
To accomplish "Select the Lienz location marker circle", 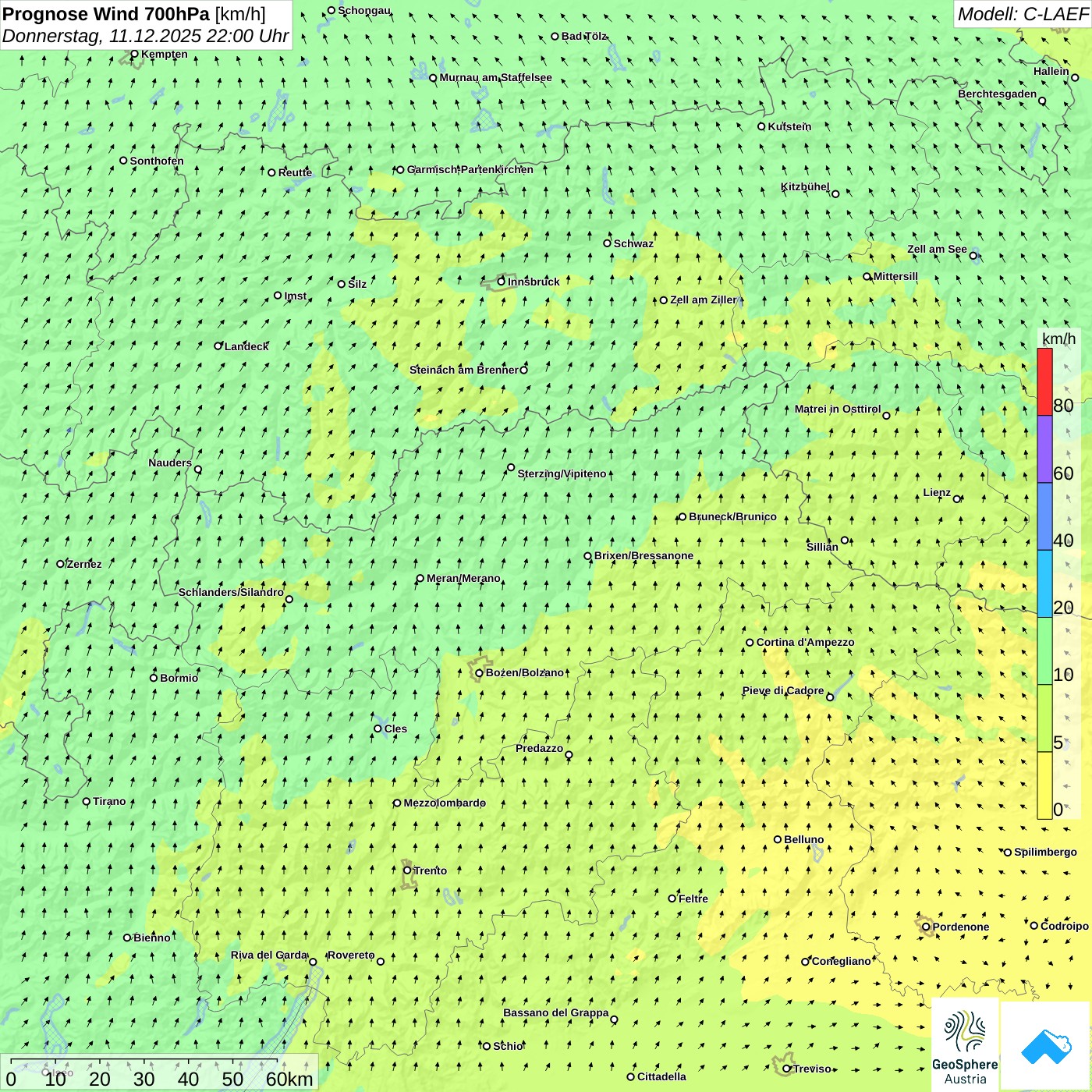I will [957, 499].
